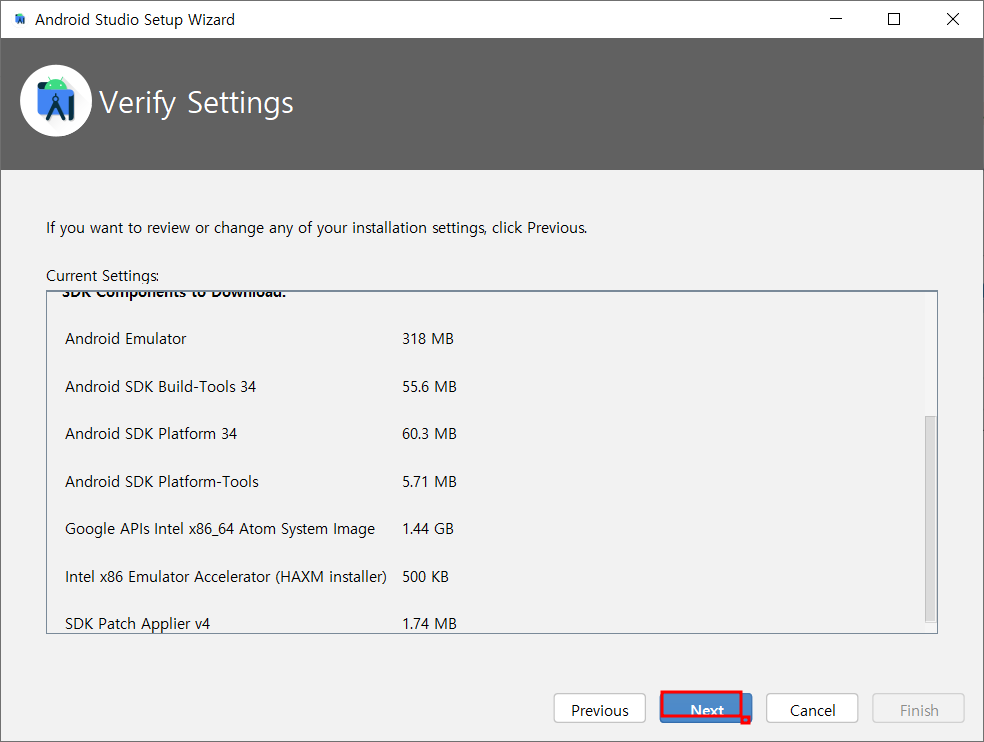Select Android SDK Platform-Tools row
This screenshot has width=984, height=742.
point(161,481)
